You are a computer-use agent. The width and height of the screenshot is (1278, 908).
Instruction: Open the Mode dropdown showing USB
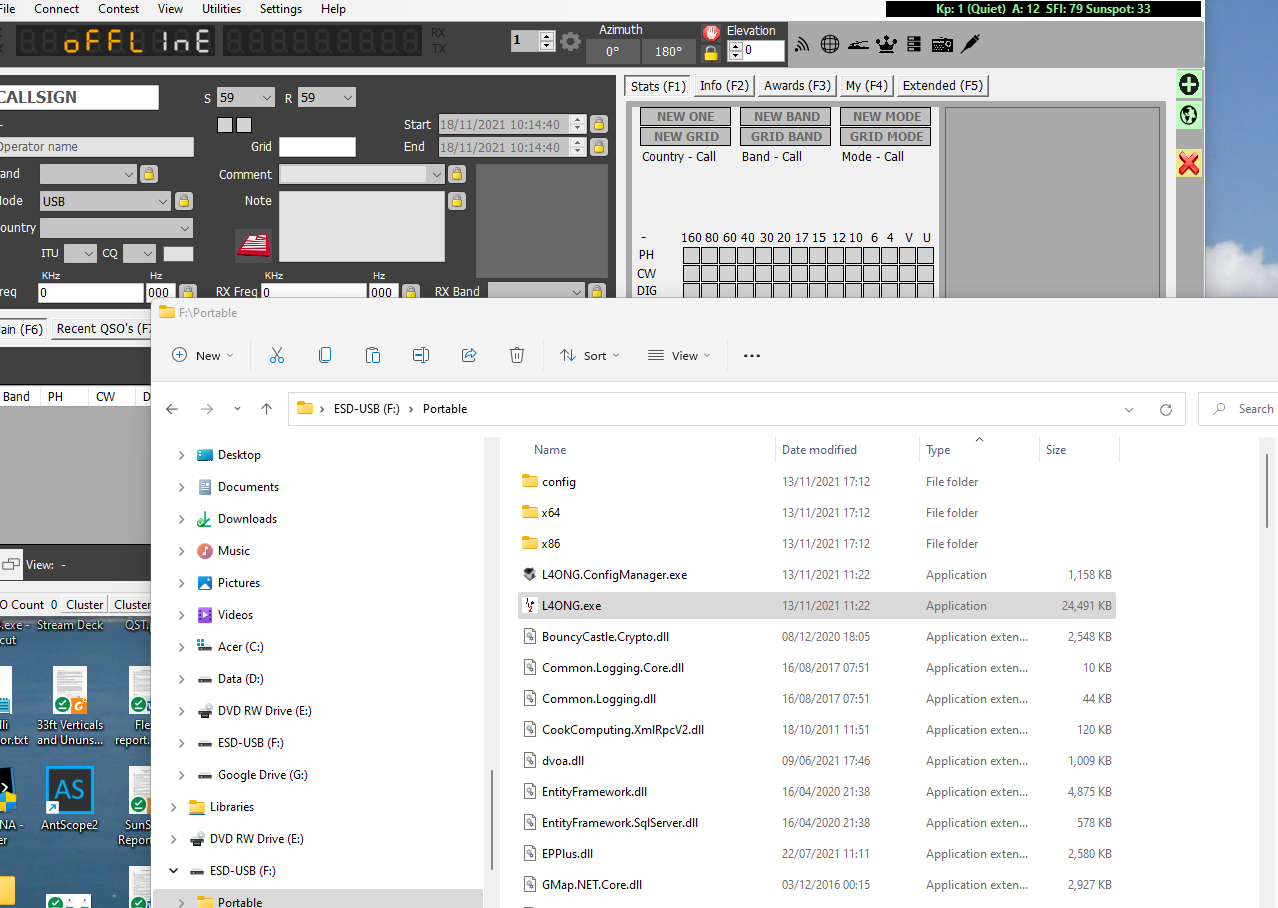[105, 201]
